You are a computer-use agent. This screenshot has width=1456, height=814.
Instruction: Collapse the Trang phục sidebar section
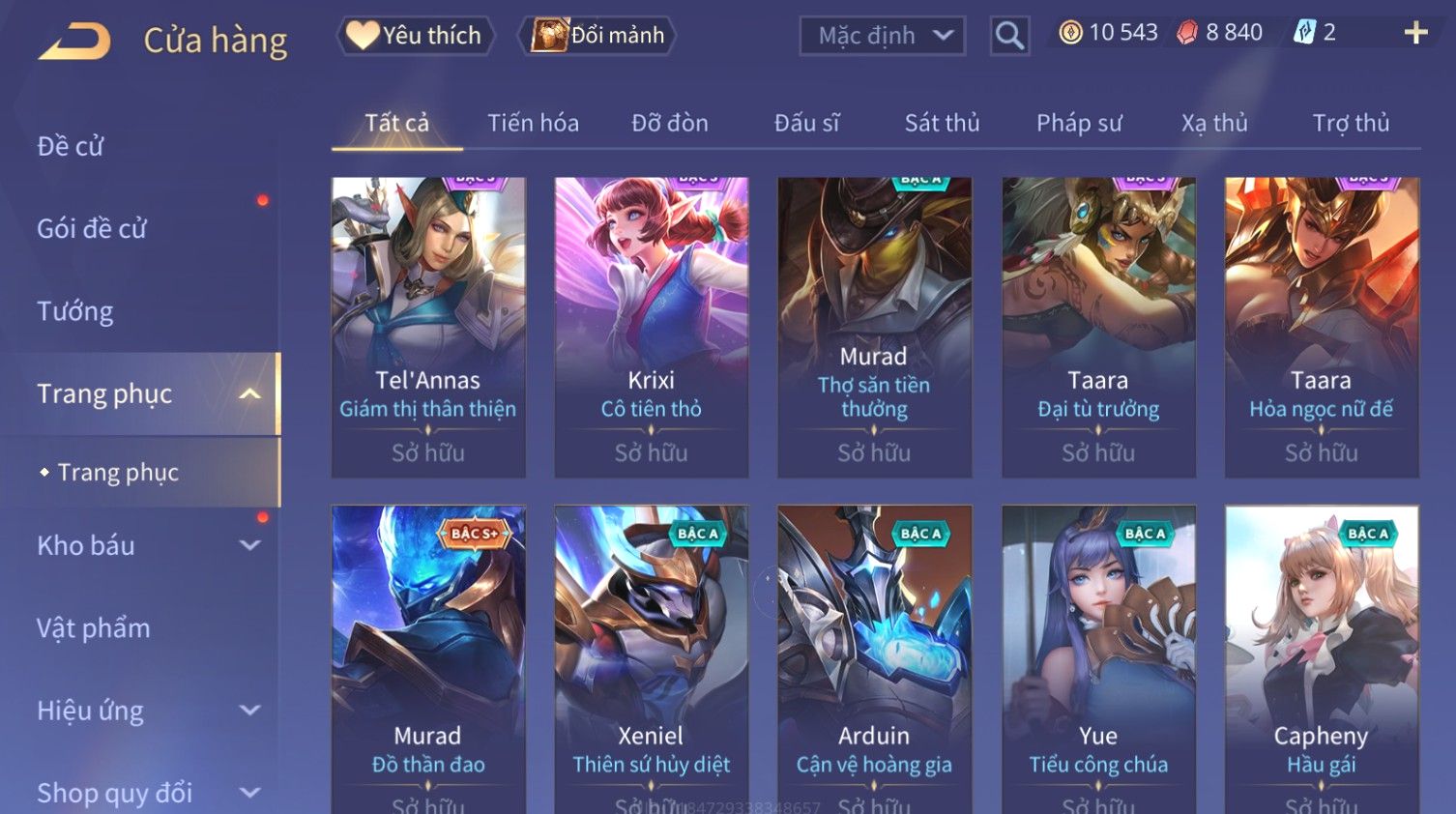point(249,393)
